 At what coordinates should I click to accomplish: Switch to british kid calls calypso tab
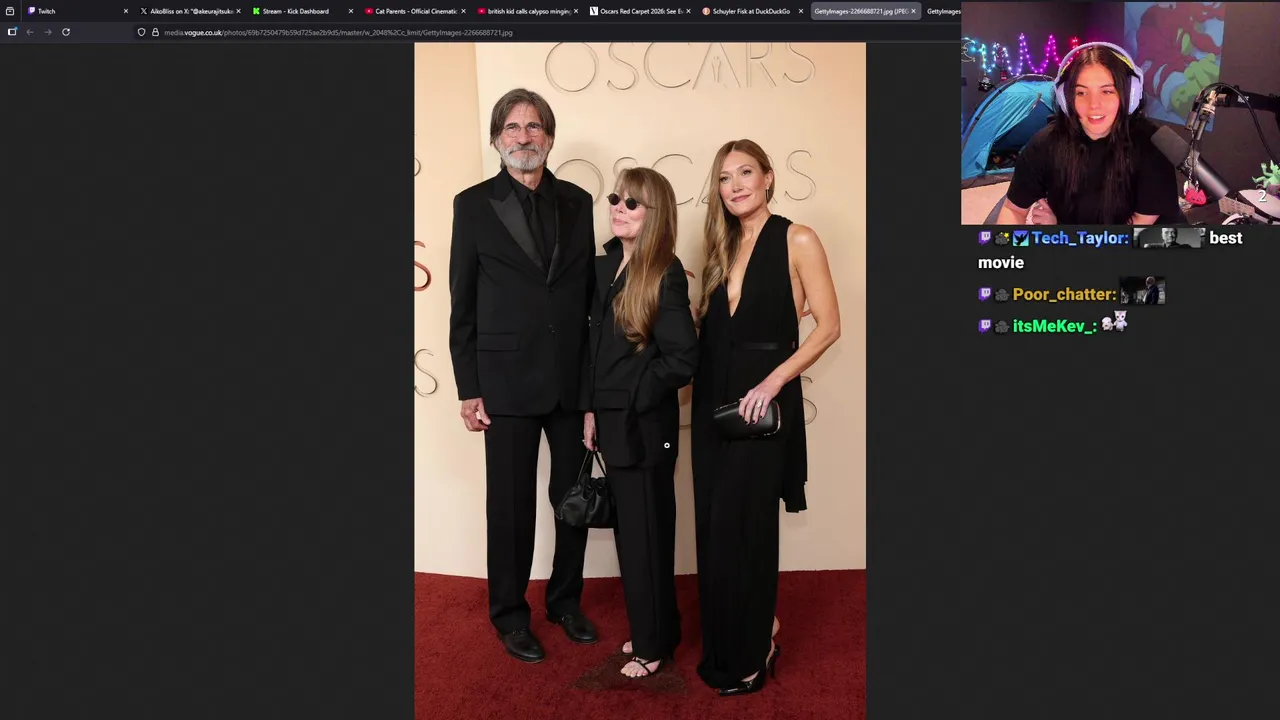coord(526,11)
